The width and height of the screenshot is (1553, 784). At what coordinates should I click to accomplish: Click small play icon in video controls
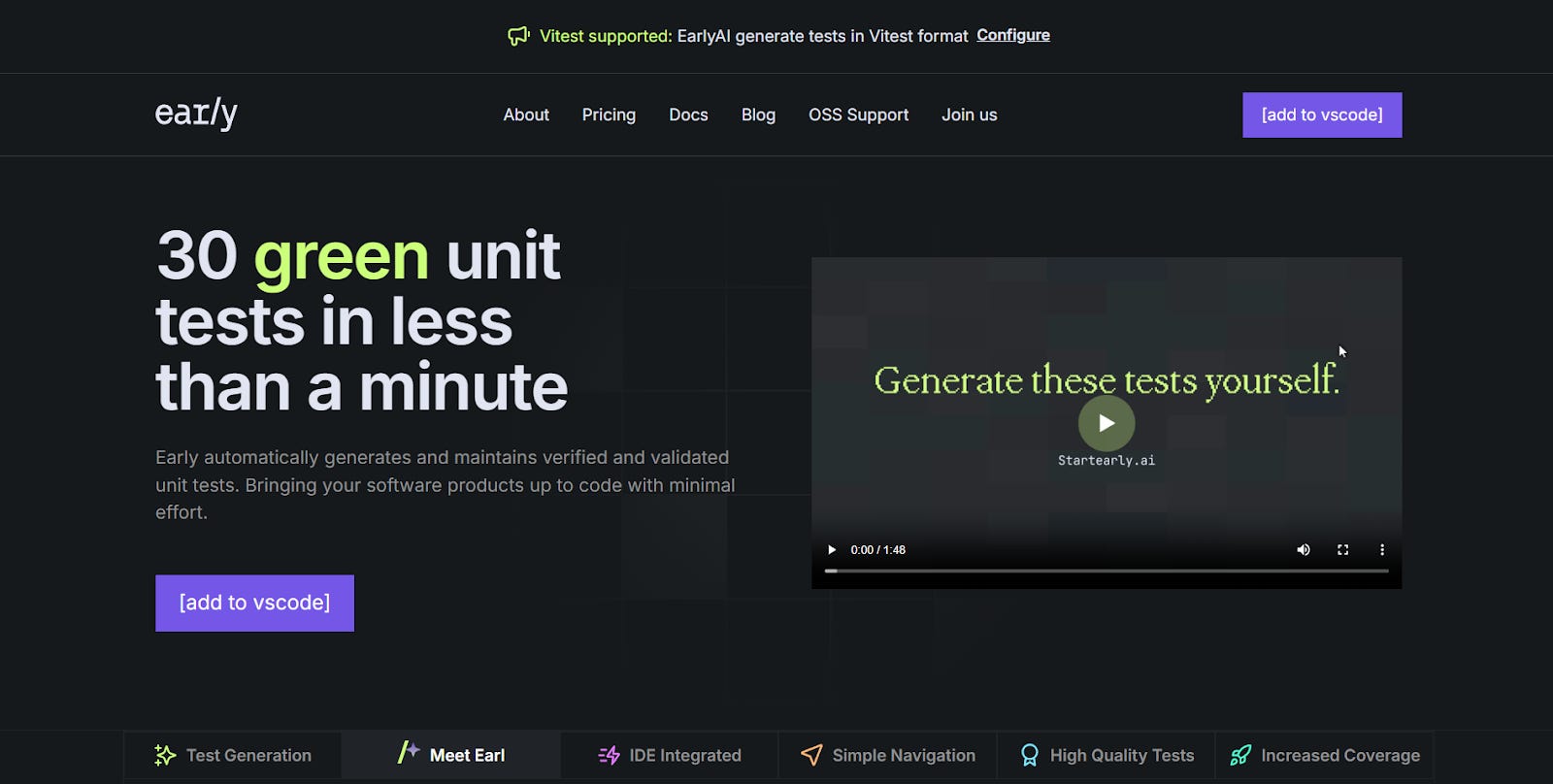[x=832, y=549]
